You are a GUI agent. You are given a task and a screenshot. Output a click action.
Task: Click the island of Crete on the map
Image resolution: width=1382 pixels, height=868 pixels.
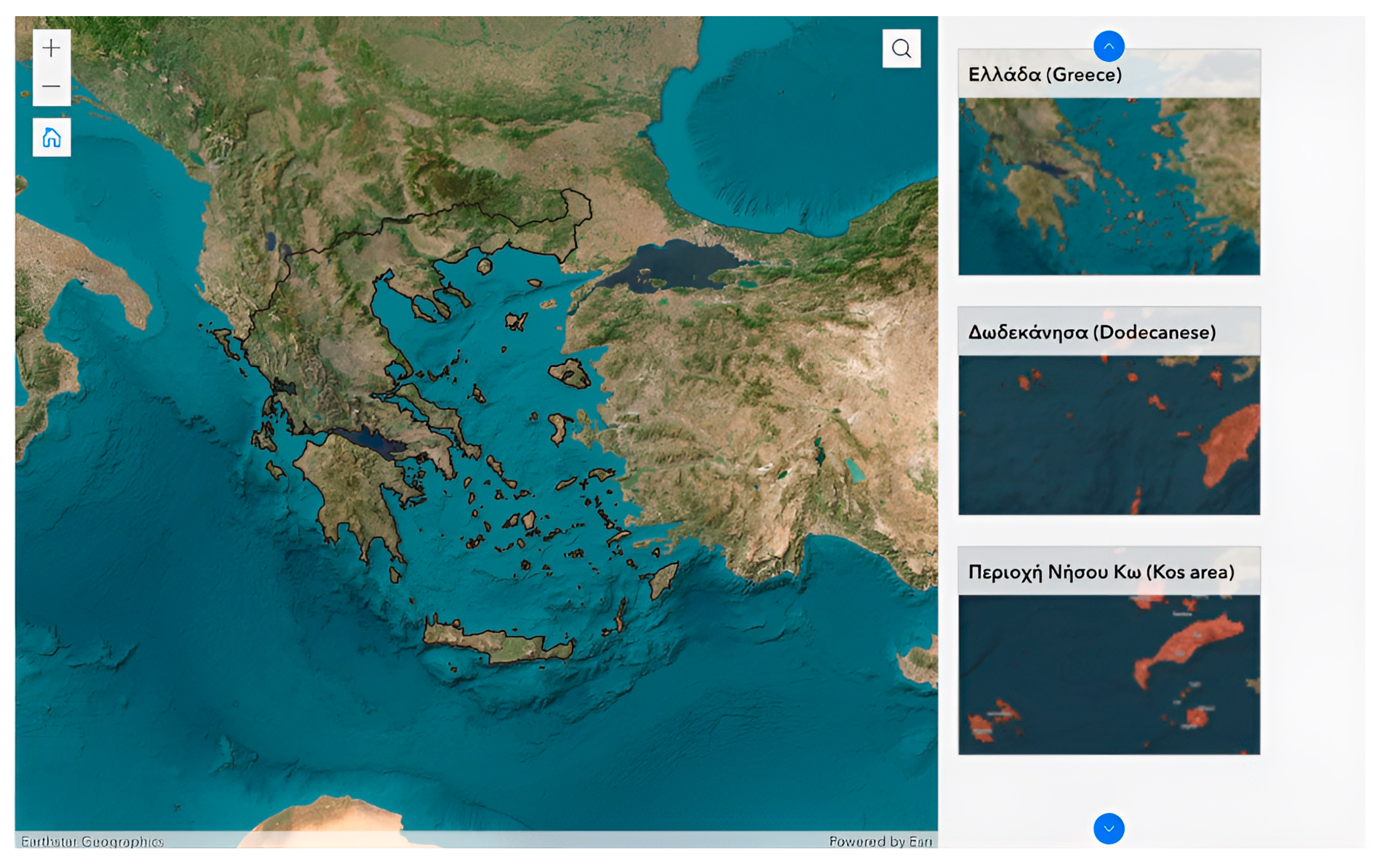pos(499,644)
